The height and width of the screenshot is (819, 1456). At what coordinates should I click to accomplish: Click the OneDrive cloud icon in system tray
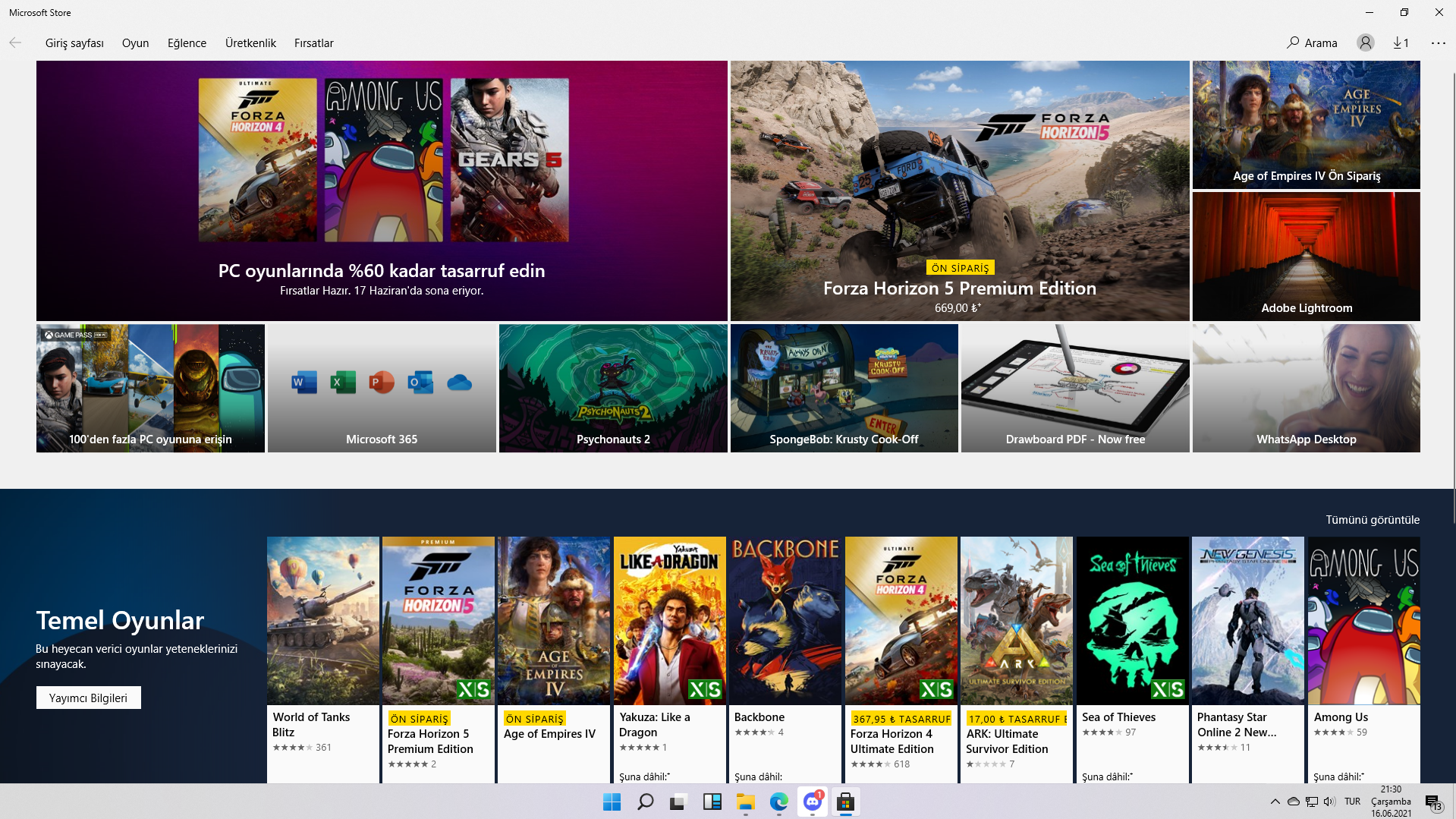pos(1294,802)
